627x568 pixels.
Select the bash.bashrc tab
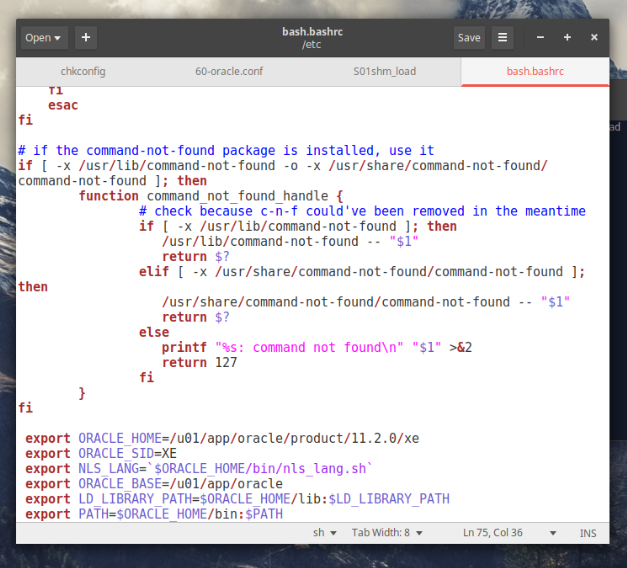(x=535, y=72)
